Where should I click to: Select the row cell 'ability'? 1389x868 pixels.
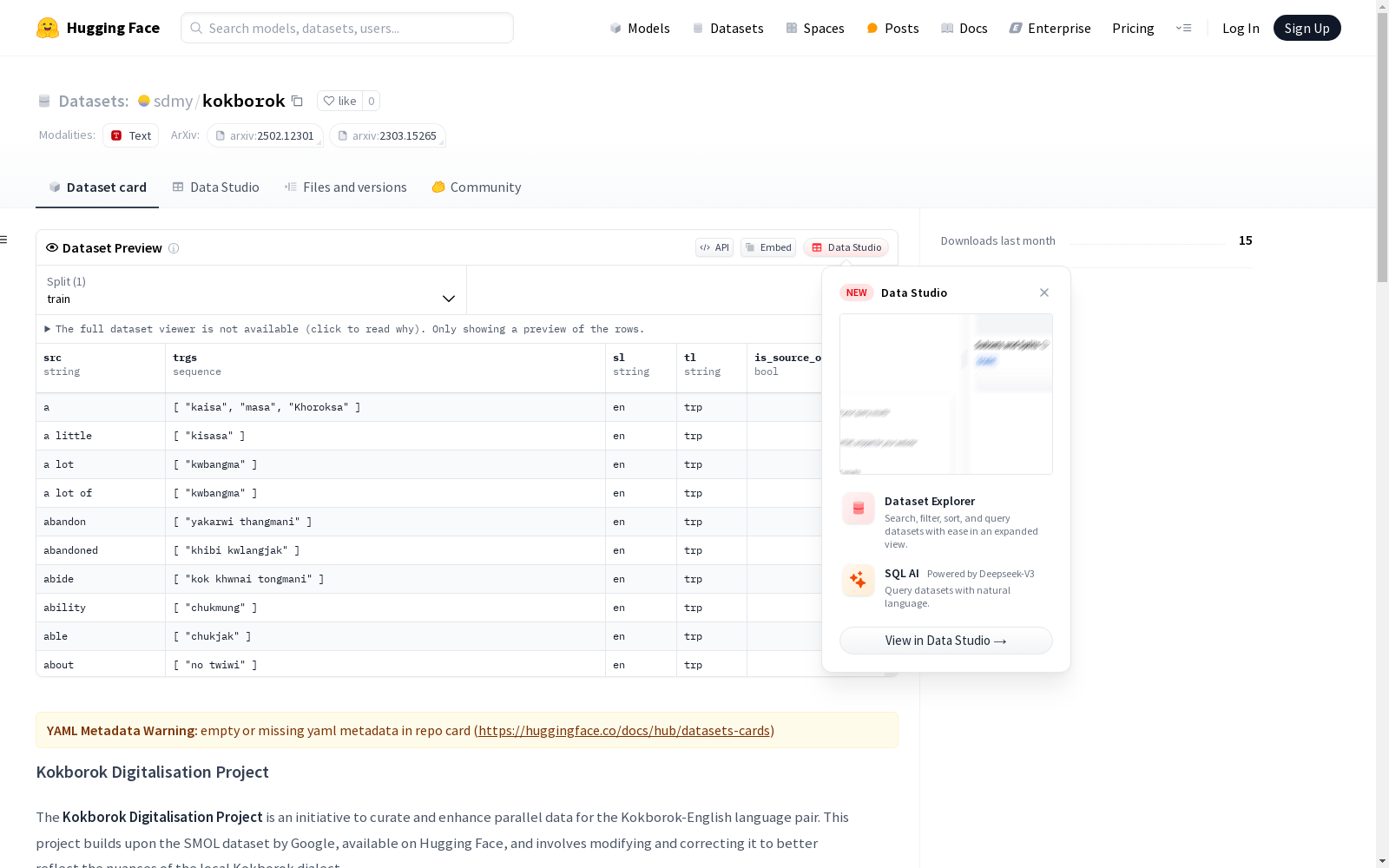click(x=101, y=608)
